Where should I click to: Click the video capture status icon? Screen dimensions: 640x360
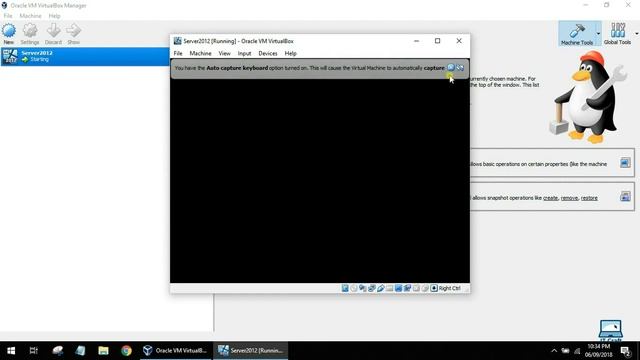[x=407, y=288]
